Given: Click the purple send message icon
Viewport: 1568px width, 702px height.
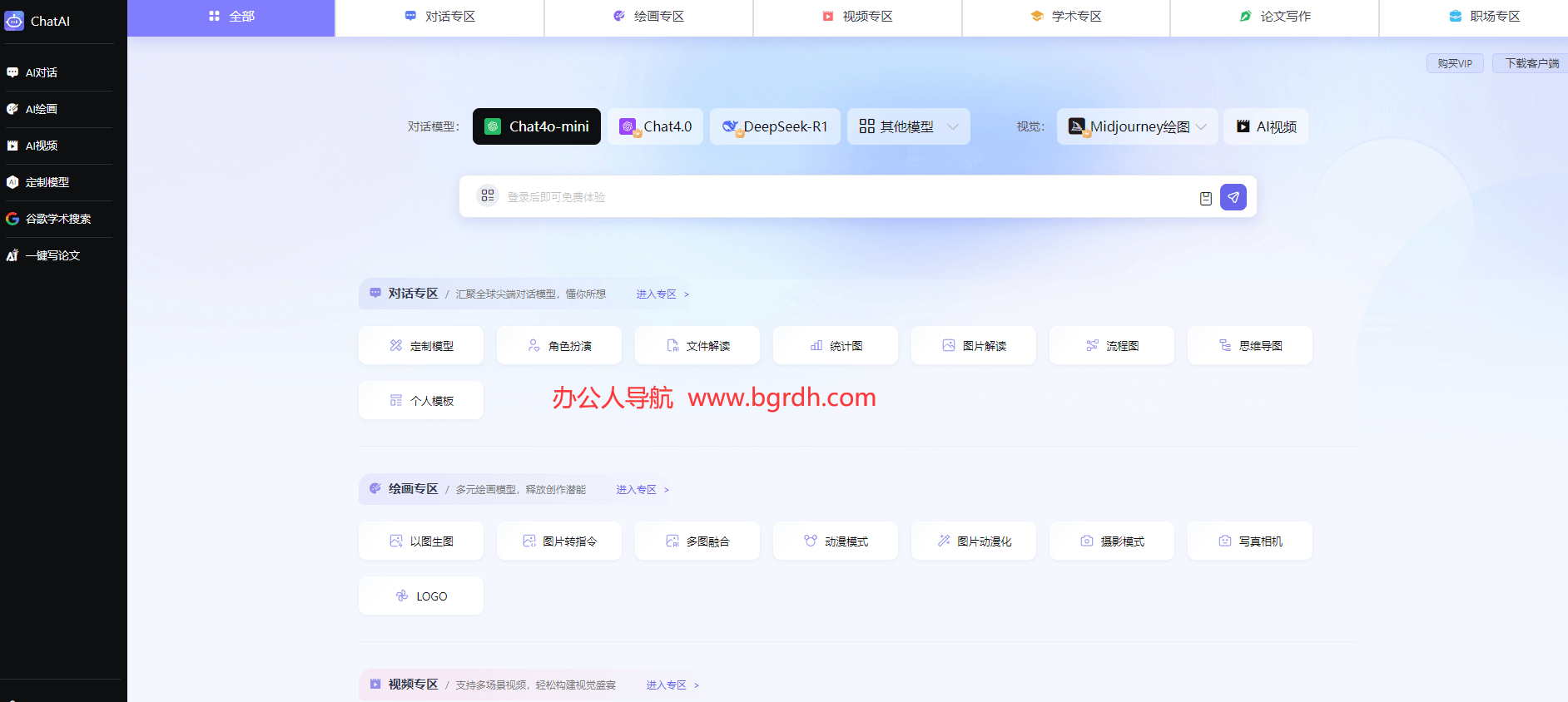Looking at the screenshot, I should 1233,197.
